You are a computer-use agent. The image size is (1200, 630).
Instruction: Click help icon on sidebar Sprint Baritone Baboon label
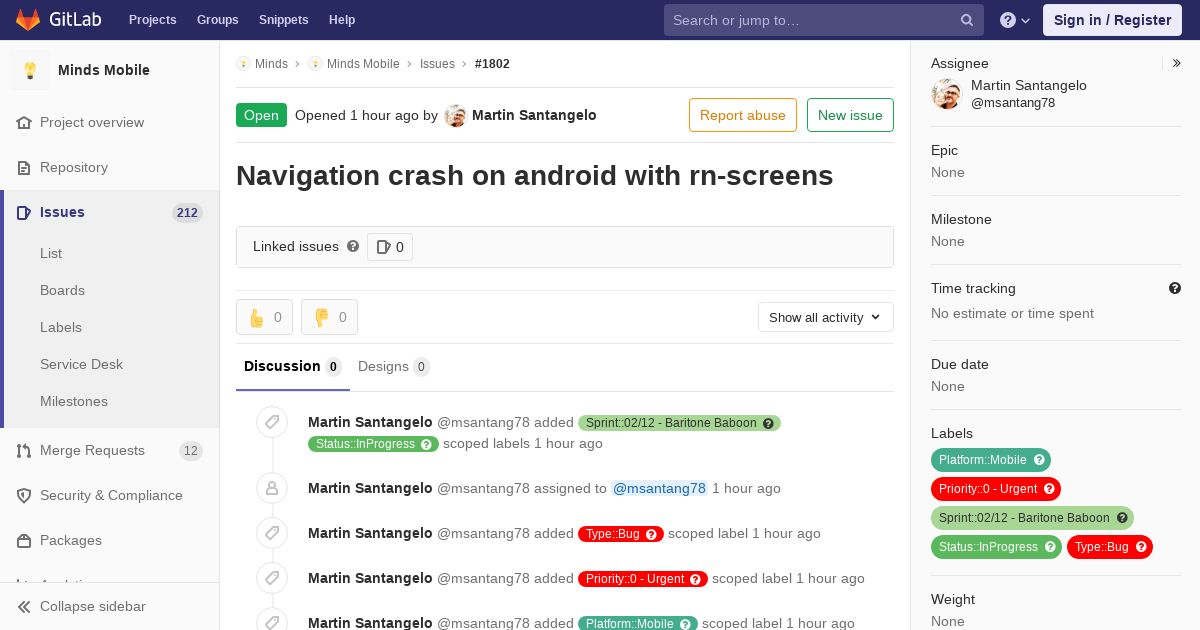pyautogui.click(x=1122, y=518)
